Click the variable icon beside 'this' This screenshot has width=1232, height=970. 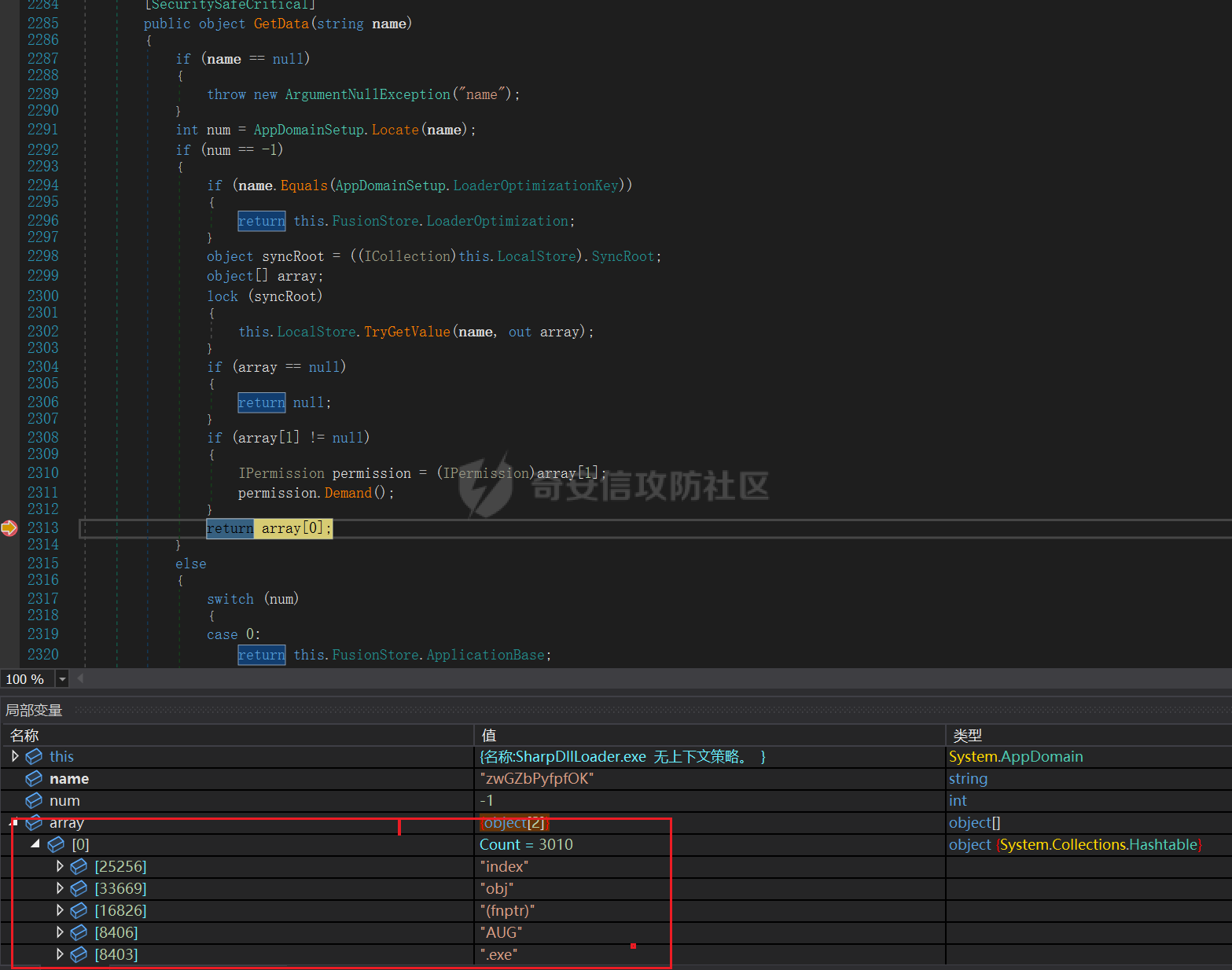coord(34,756)
